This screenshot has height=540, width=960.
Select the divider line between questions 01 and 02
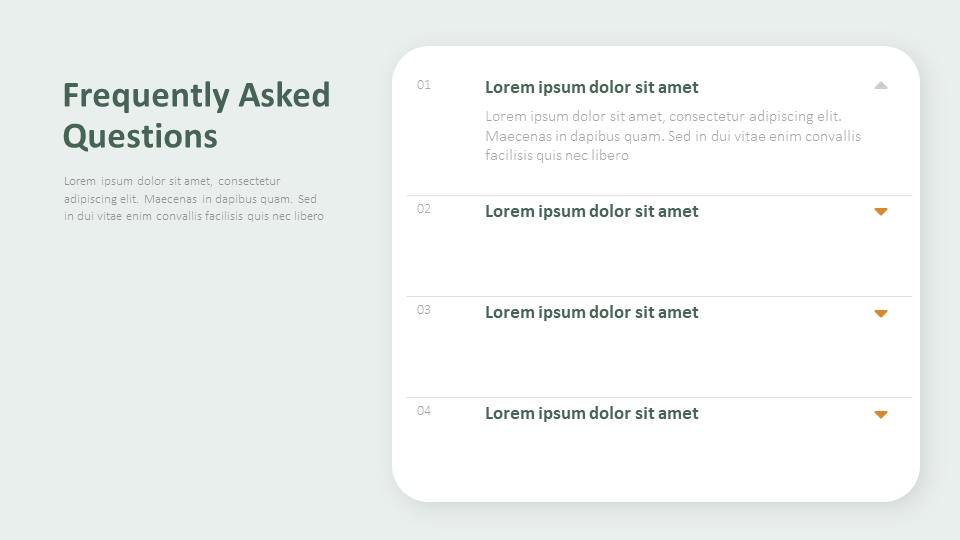click(659, 195)
